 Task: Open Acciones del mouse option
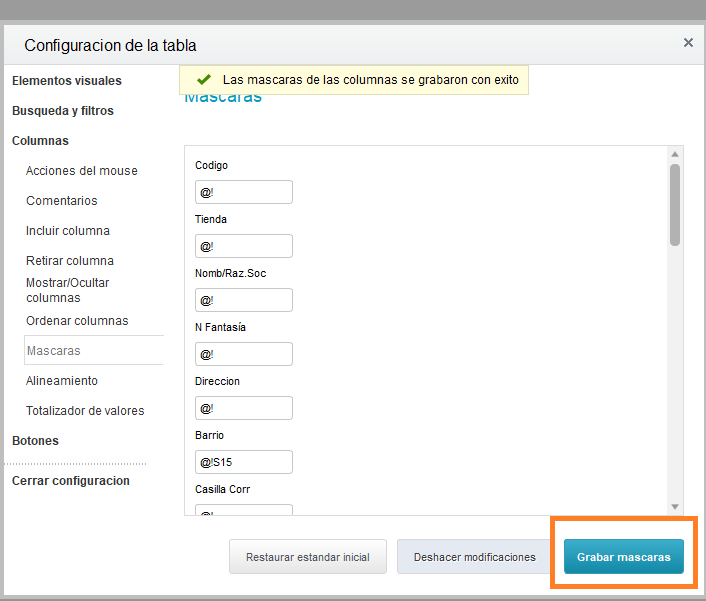point(81,171)
